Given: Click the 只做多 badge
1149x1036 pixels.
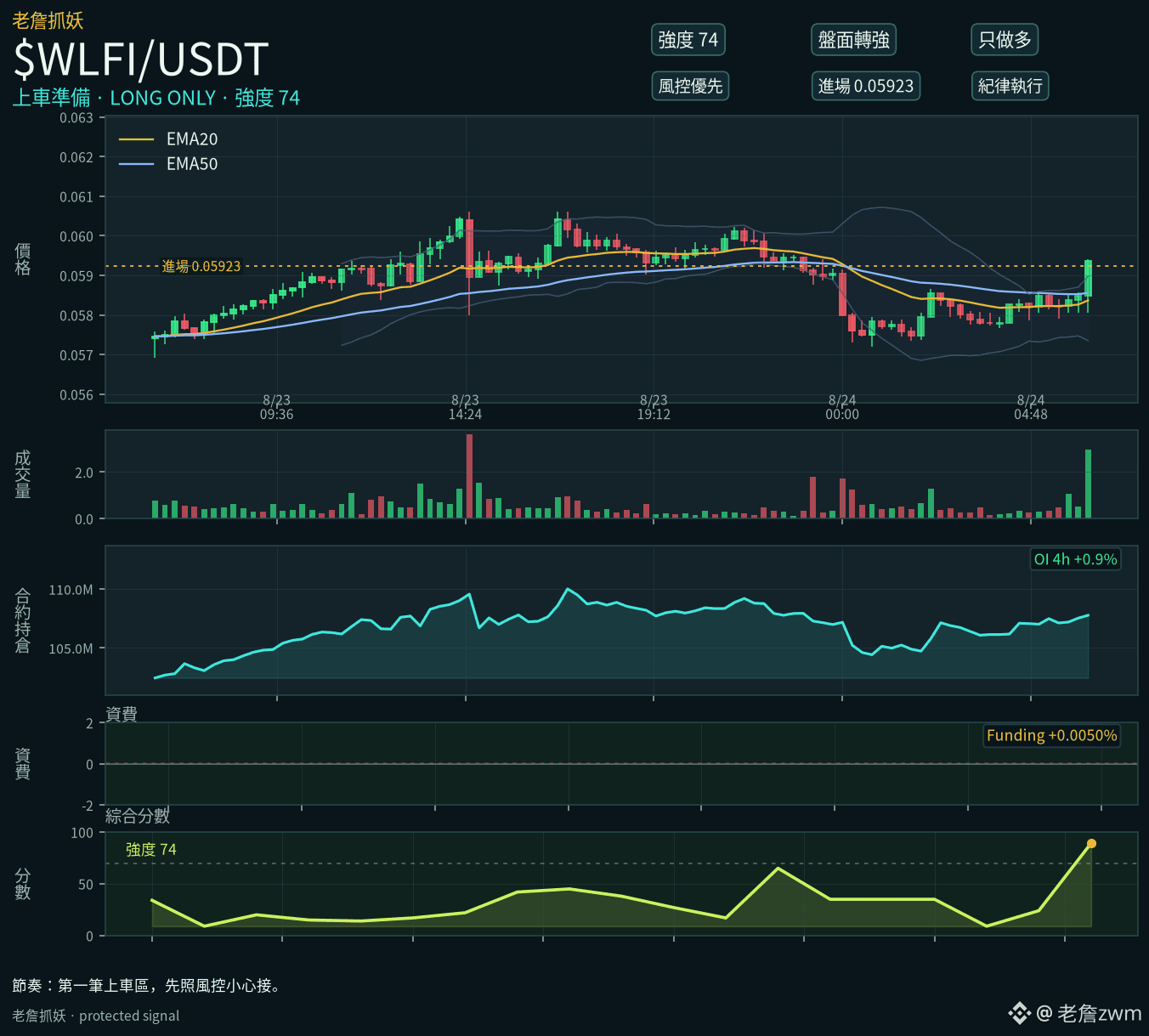Looking at the screenshot, I should coord(1005,40).
